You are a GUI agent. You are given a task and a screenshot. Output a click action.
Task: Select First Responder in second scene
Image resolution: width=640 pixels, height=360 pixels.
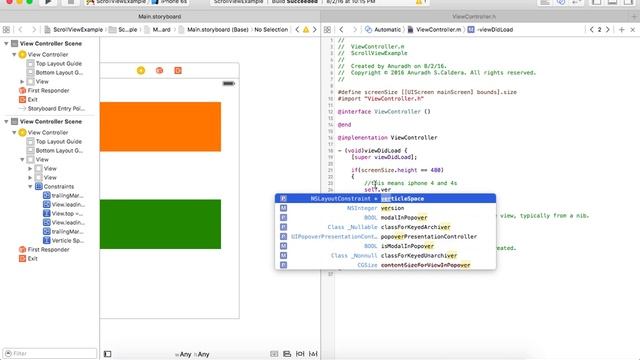[x=44, y=249]
